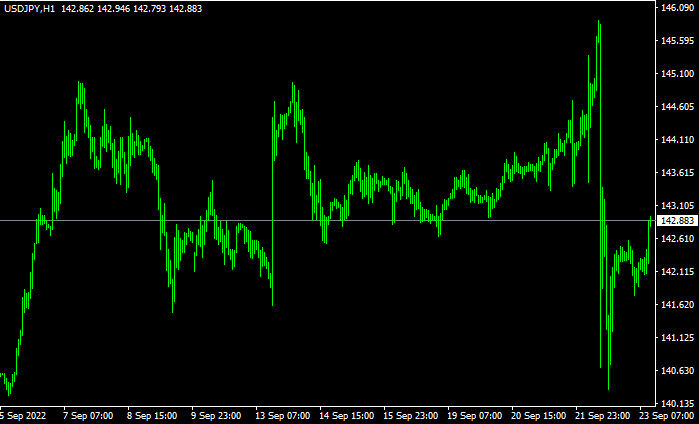Click the 140.630 price scale label

tap(678, 370)
